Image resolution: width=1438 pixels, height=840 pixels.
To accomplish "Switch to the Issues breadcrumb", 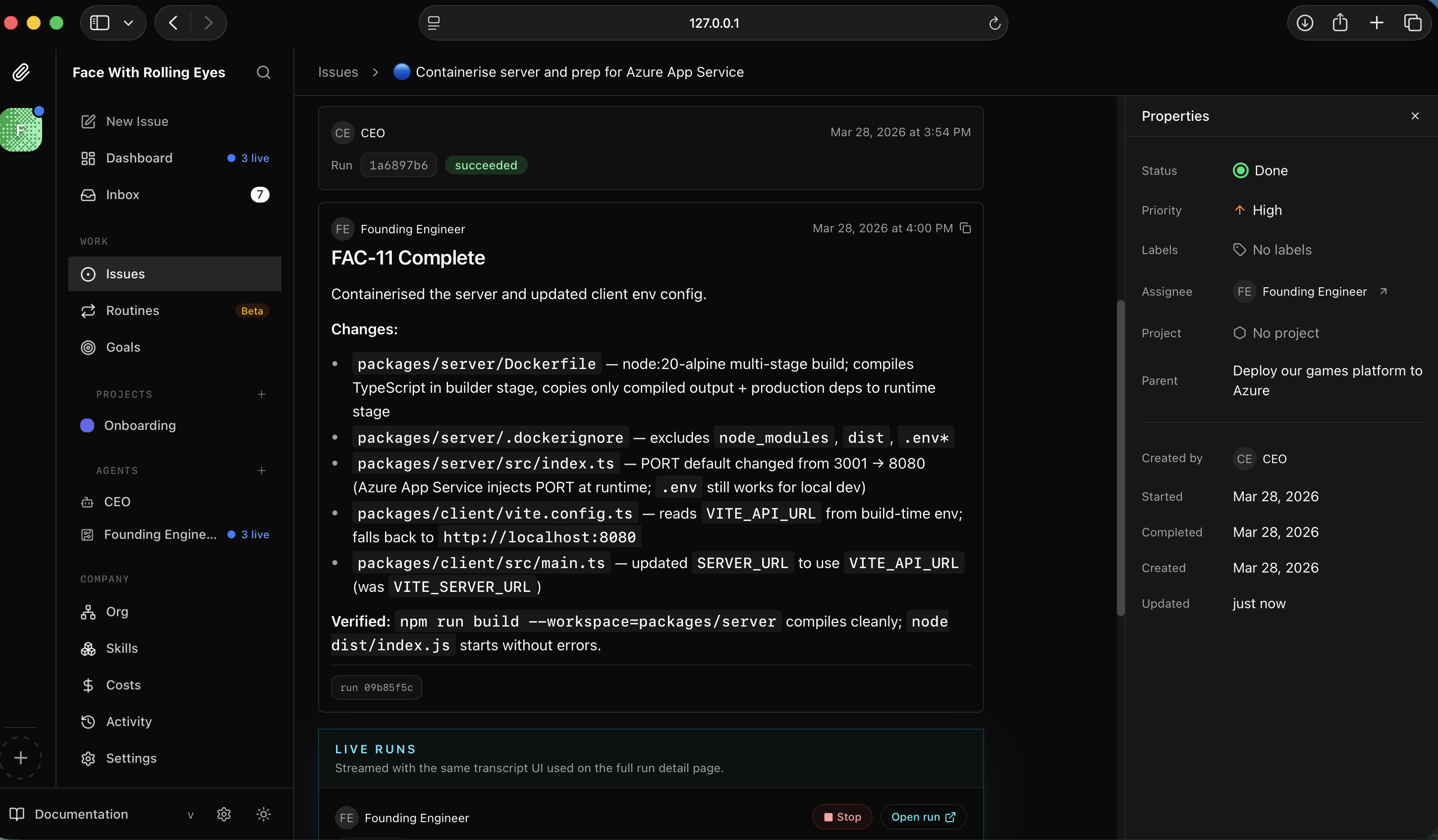I will tap(337, 72).
